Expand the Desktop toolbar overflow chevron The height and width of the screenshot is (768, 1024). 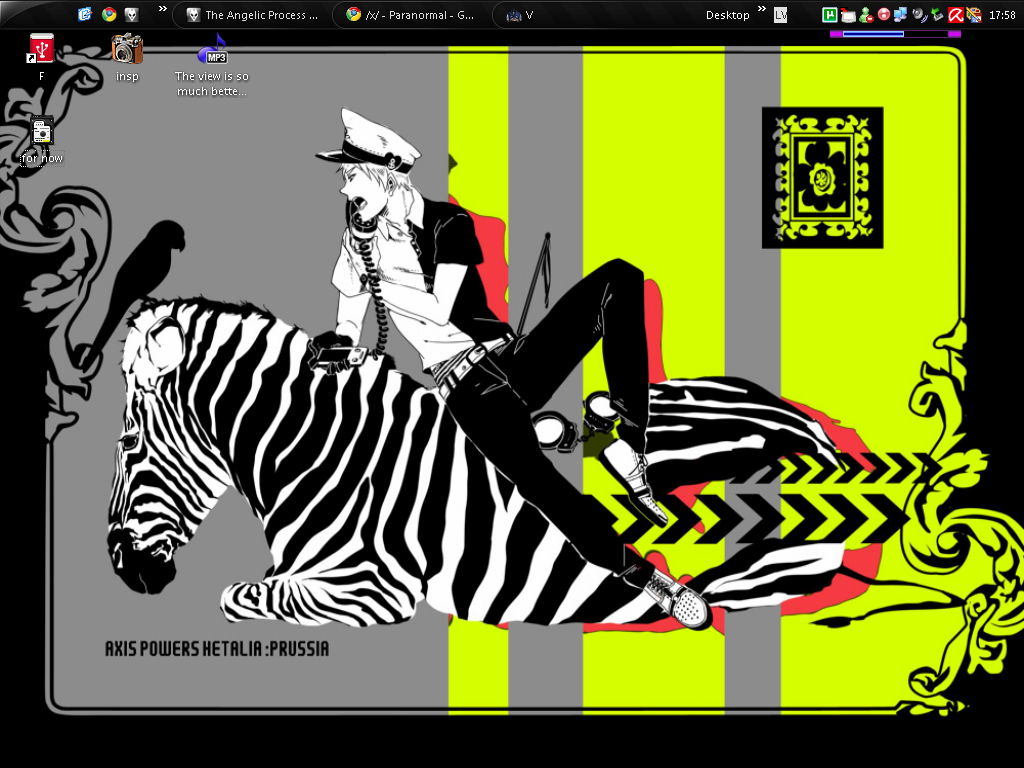pyautogui.click(x=761, y=9)
